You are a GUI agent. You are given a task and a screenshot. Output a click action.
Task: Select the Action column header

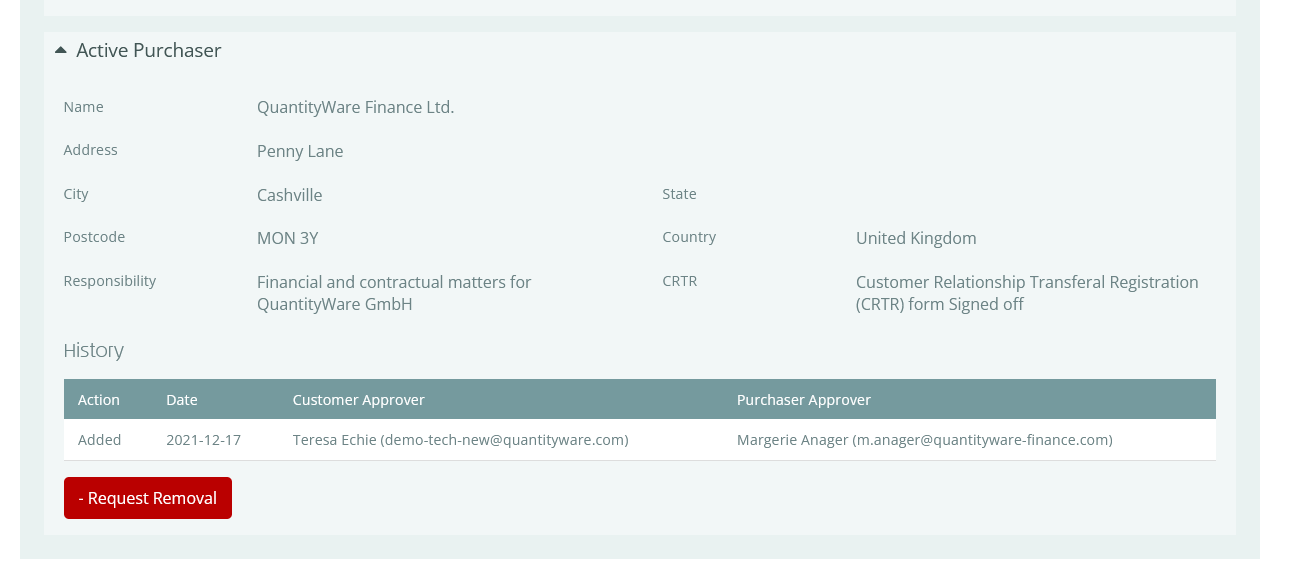(98, 399)
